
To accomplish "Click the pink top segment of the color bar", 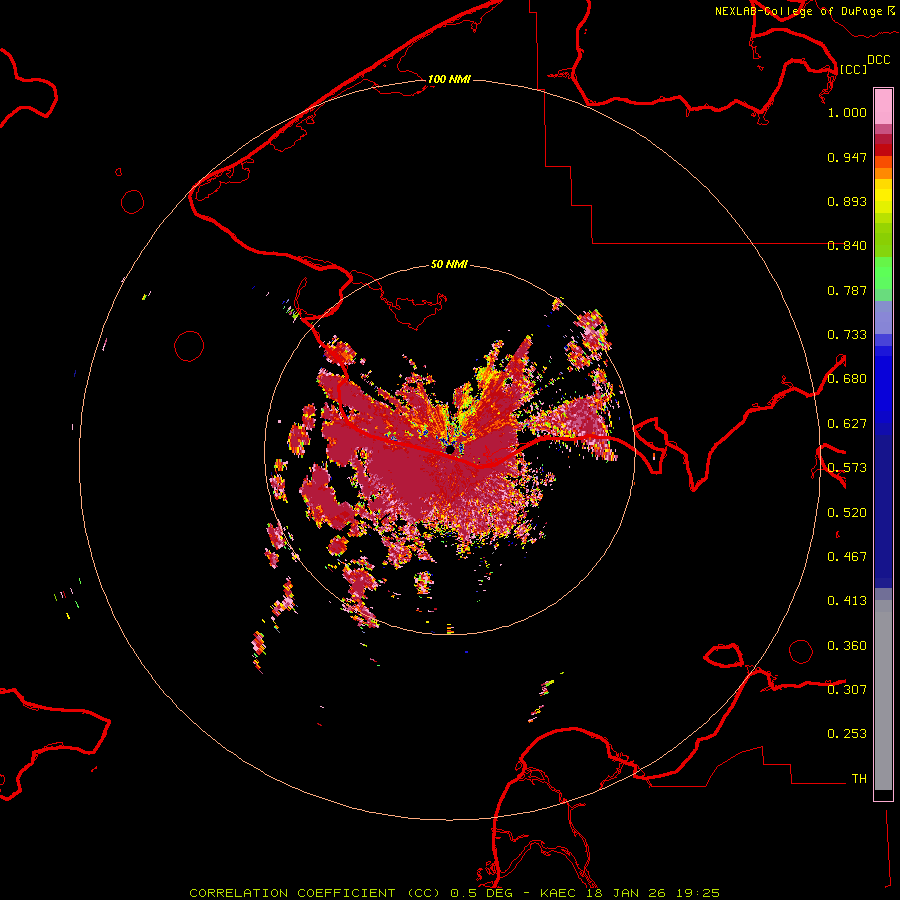I will (883, 107).
